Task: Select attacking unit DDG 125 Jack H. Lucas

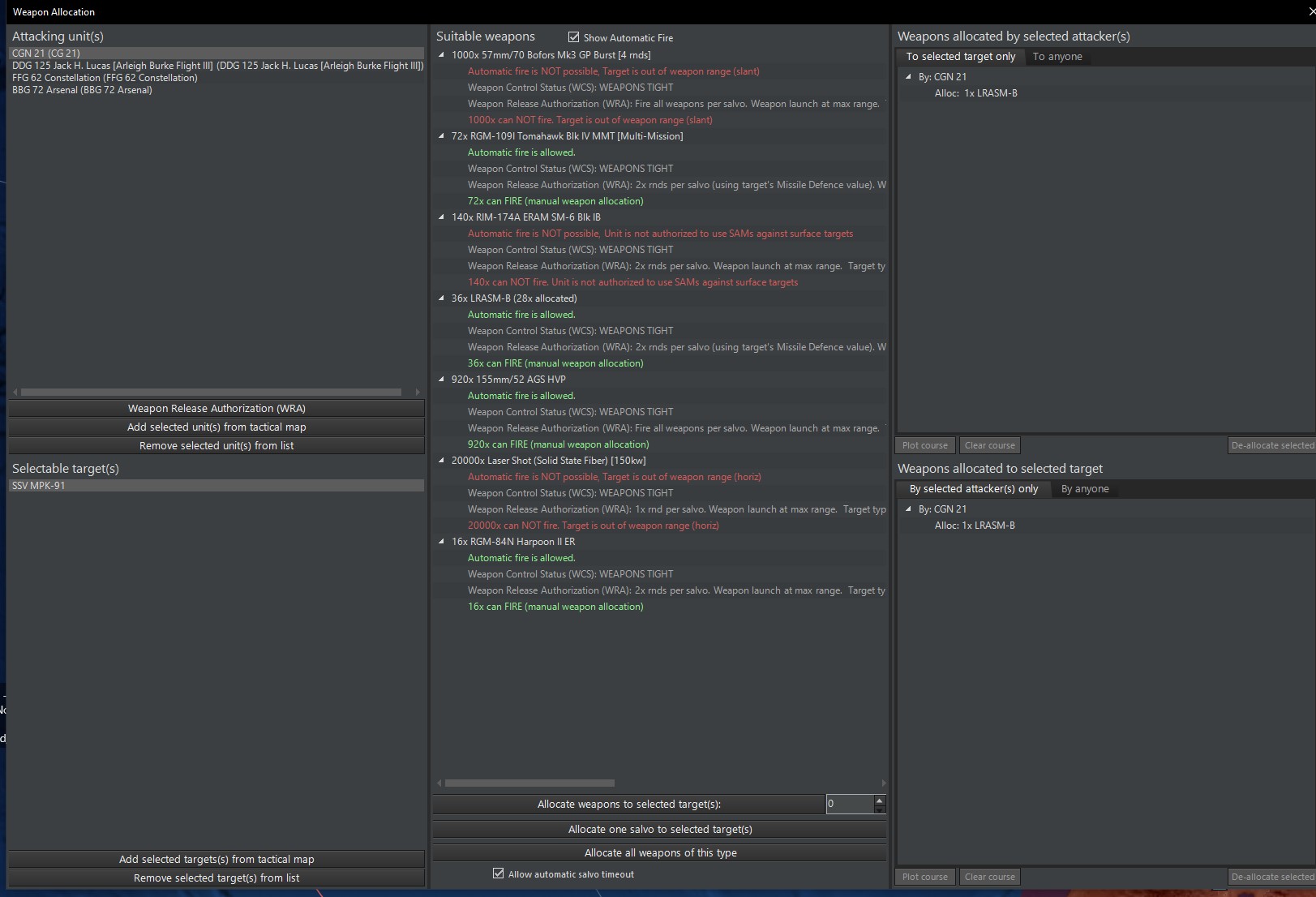Action: [x=216, y=66]
